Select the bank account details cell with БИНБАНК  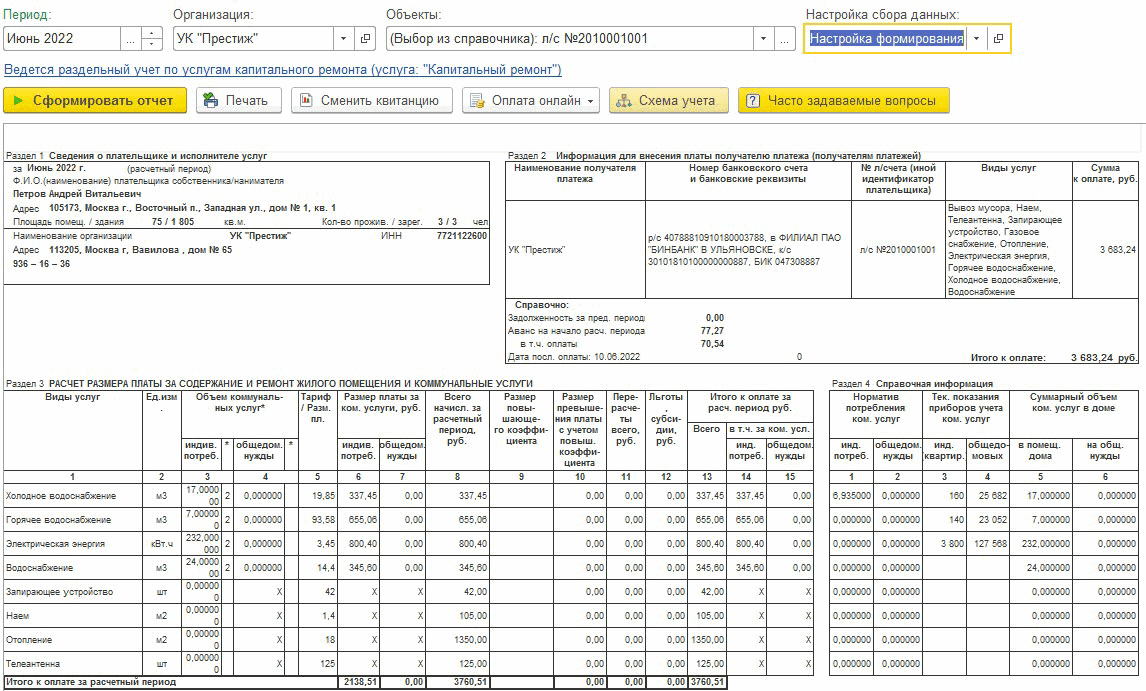point(748,249)
